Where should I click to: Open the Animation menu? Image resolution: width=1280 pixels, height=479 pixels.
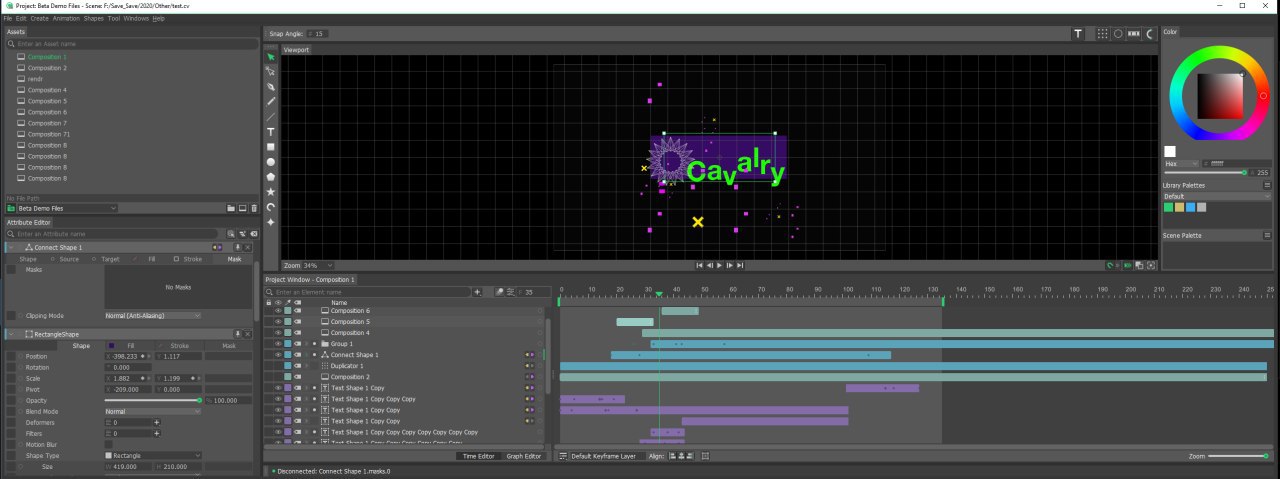coord(66,18)
